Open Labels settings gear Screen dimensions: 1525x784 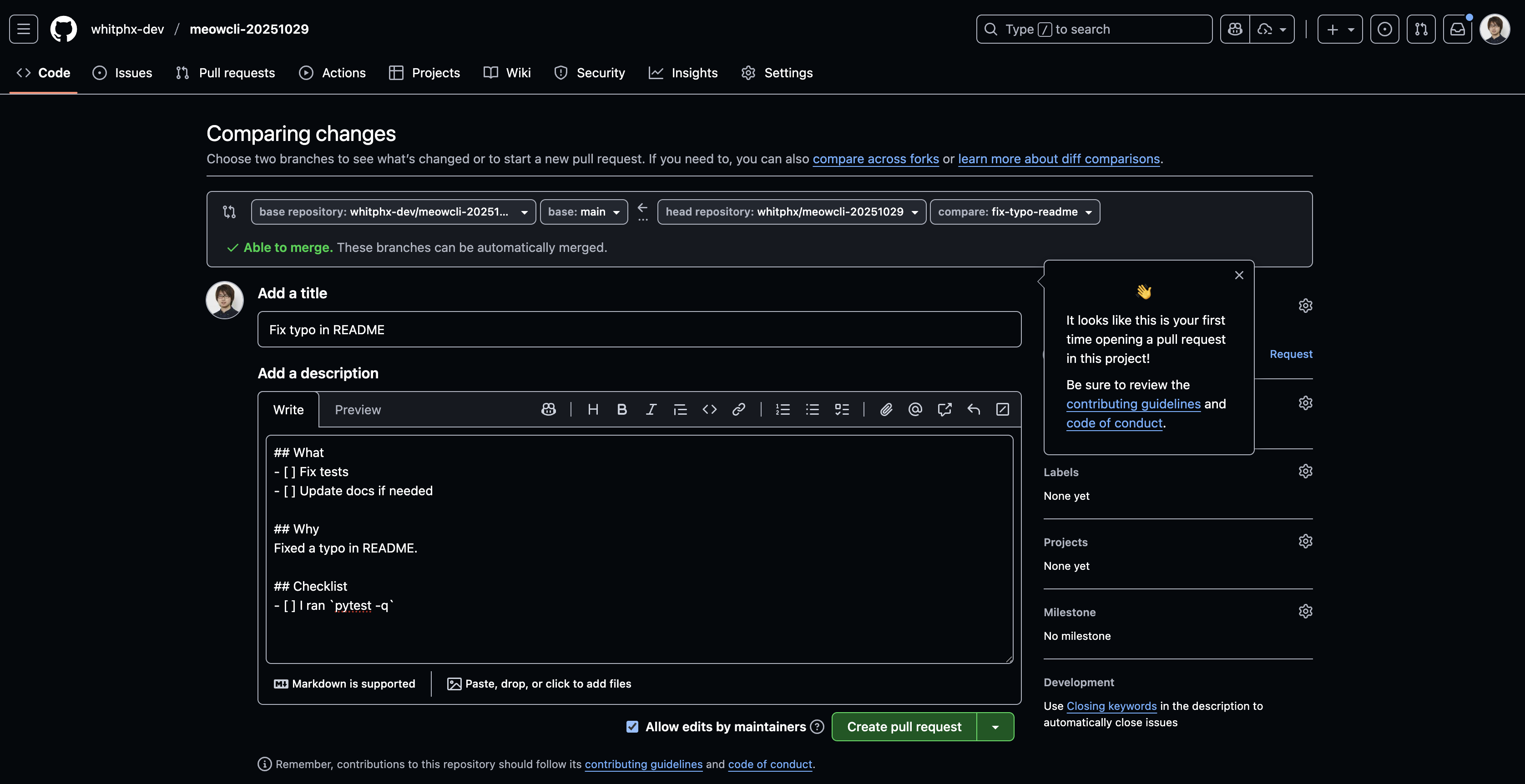(x=1305, y=472)
